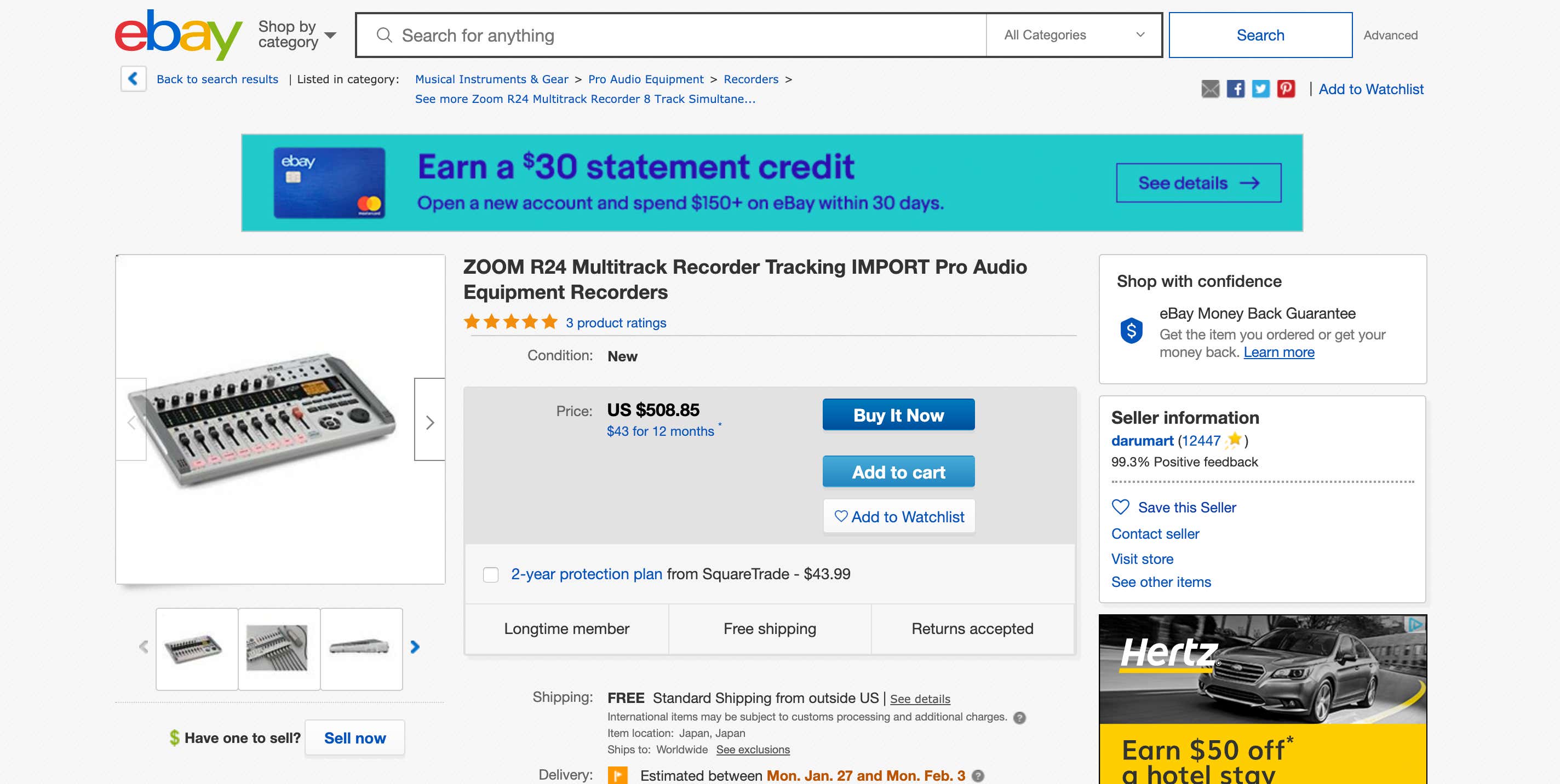Click the heart icon beside Save this Seller
This screenshot has width=1560, height=784.
[x=1121, y=507]
